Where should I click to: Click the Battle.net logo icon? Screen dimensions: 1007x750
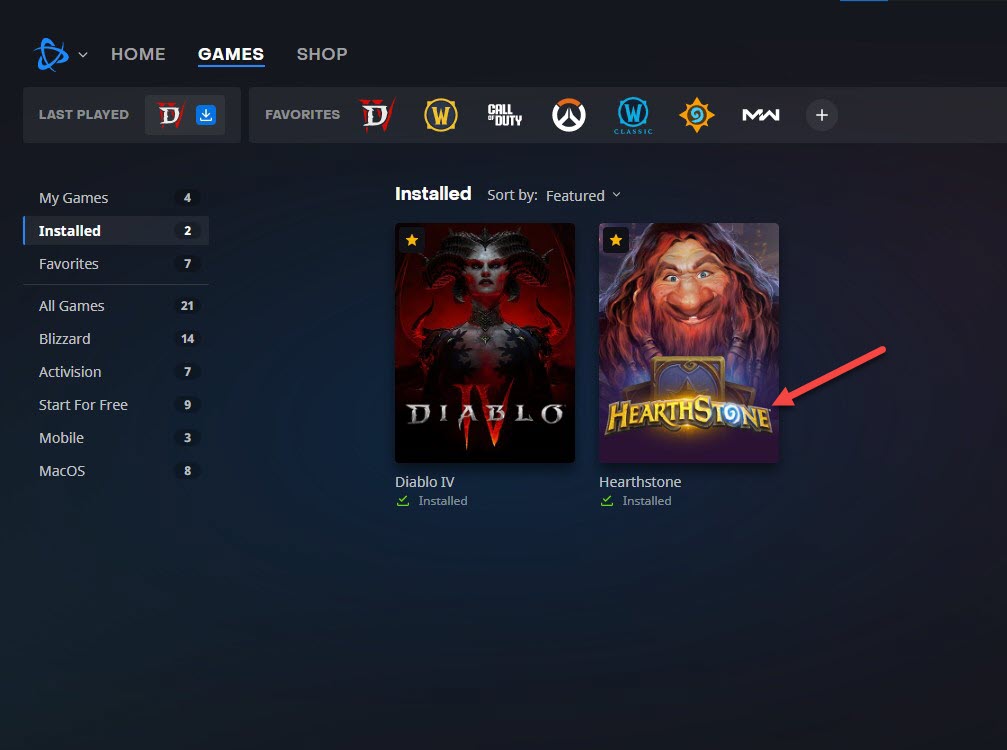tap(51, 55)
